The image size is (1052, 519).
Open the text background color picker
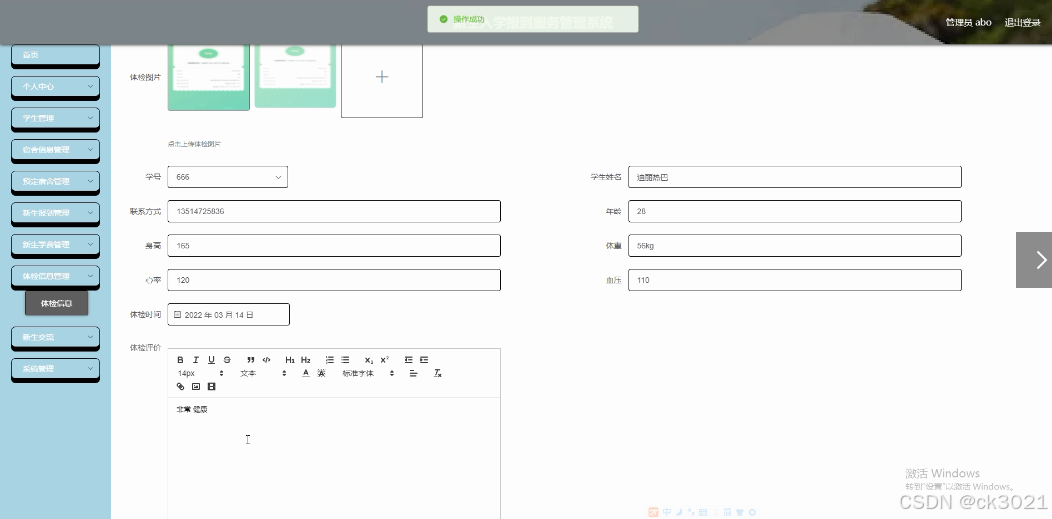click(x=321, y=373)
